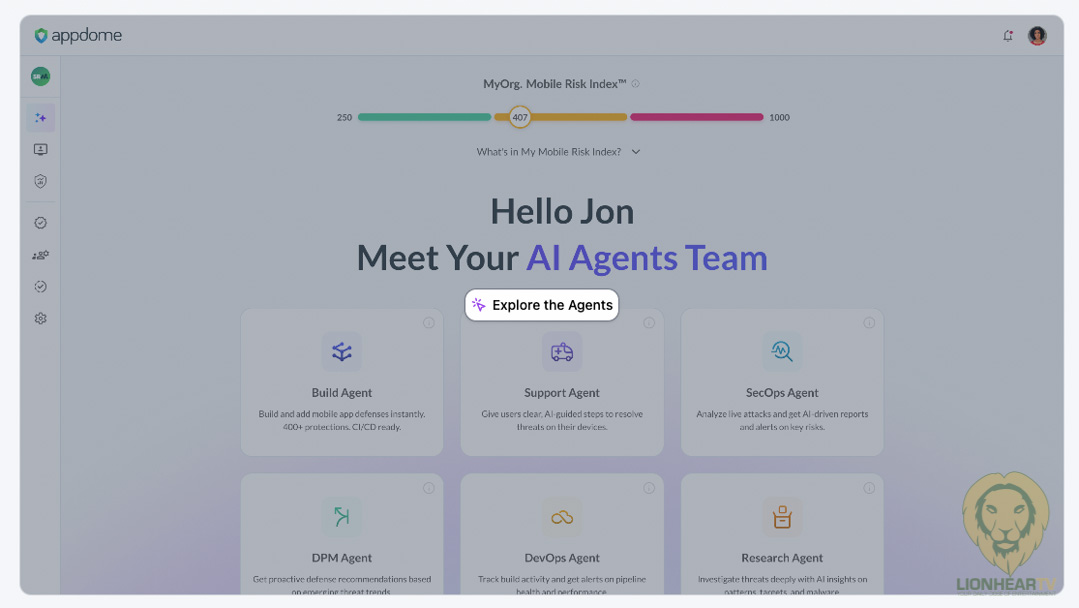Open the user profile avatar
Image resolution: width=1079 pixels, height=608 pixels.
point(1037,36)
